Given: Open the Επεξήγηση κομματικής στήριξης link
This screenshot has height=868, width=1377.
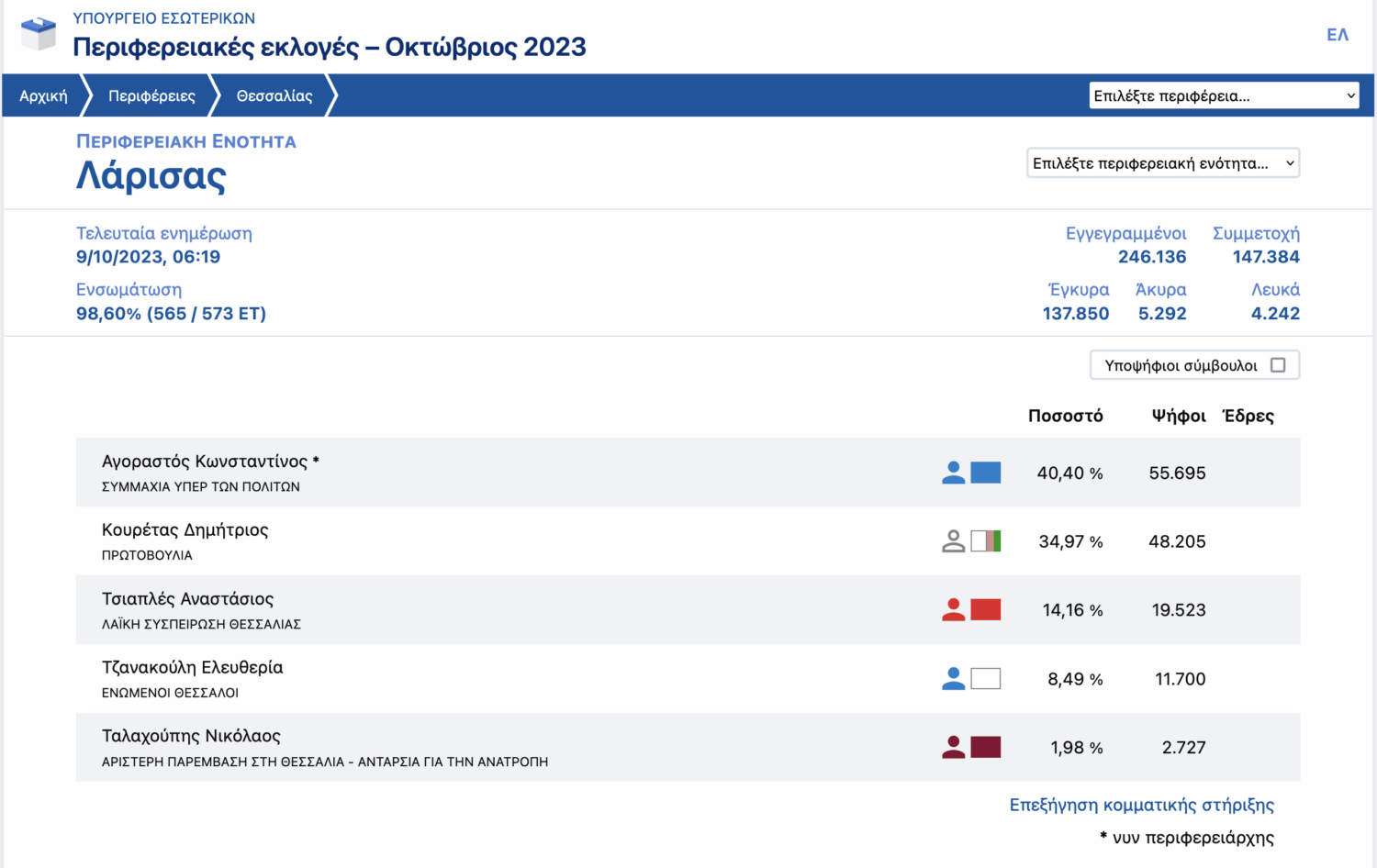Looking at the screenshot, I should click(1141, 805).
